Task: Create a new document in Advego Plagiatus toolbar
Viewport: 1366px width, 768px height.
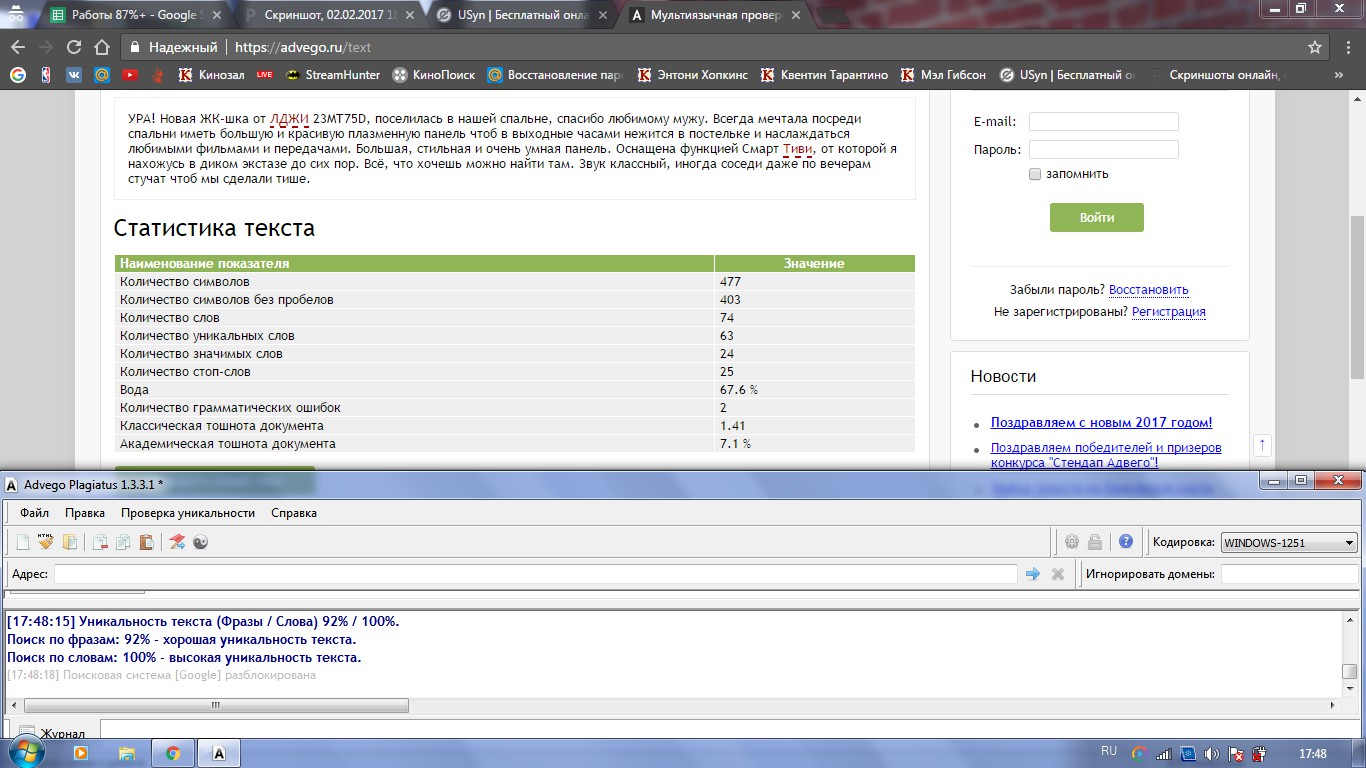Action: 23,542
